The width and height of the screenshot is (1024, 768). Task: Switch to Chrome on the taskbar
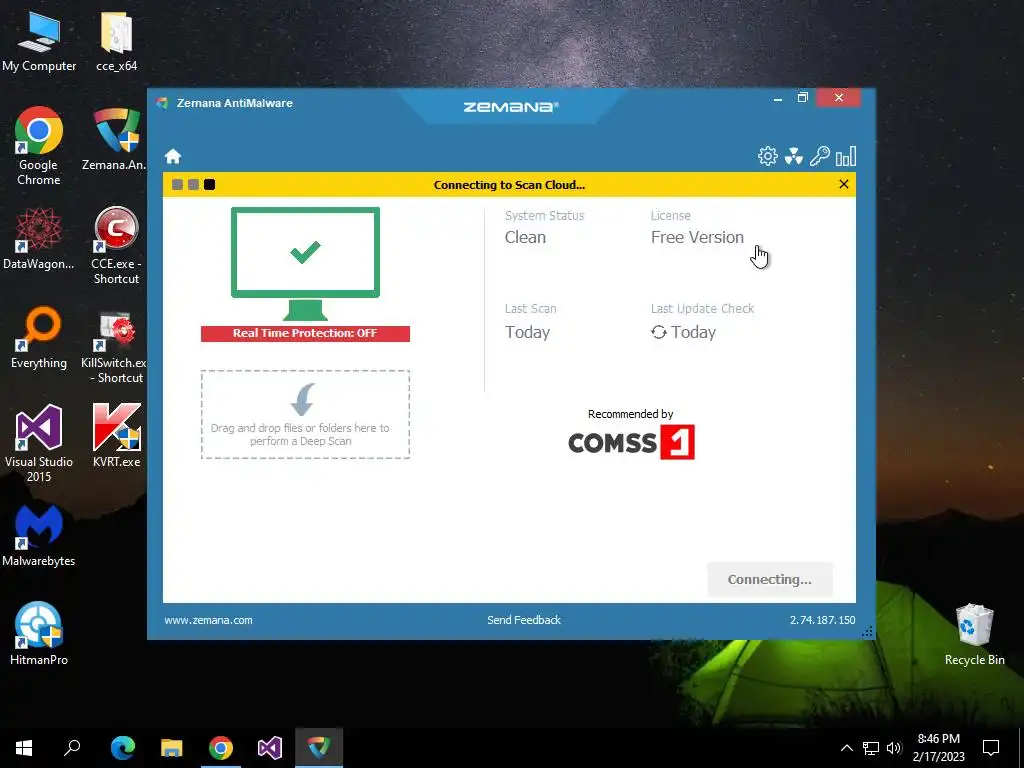tap(221, 748)
